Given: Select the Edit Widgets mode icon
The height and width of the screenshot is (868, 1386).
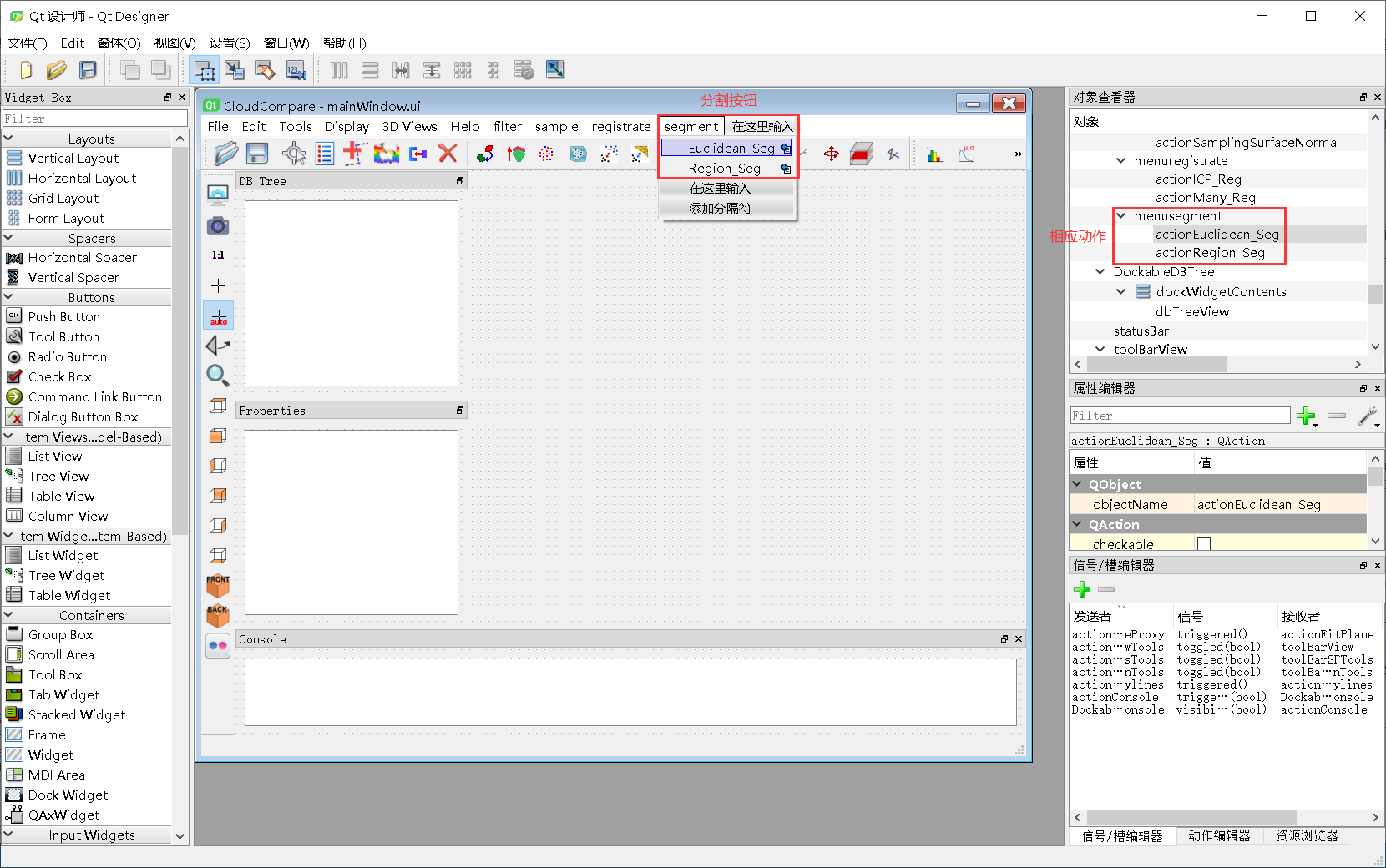Looking at the screenshot, I should point(204,70).
